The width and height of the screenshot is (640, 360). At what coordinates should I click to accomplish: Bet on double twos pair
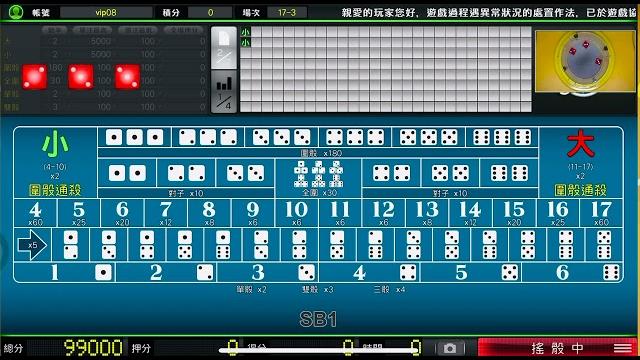[x=186, y=173]
